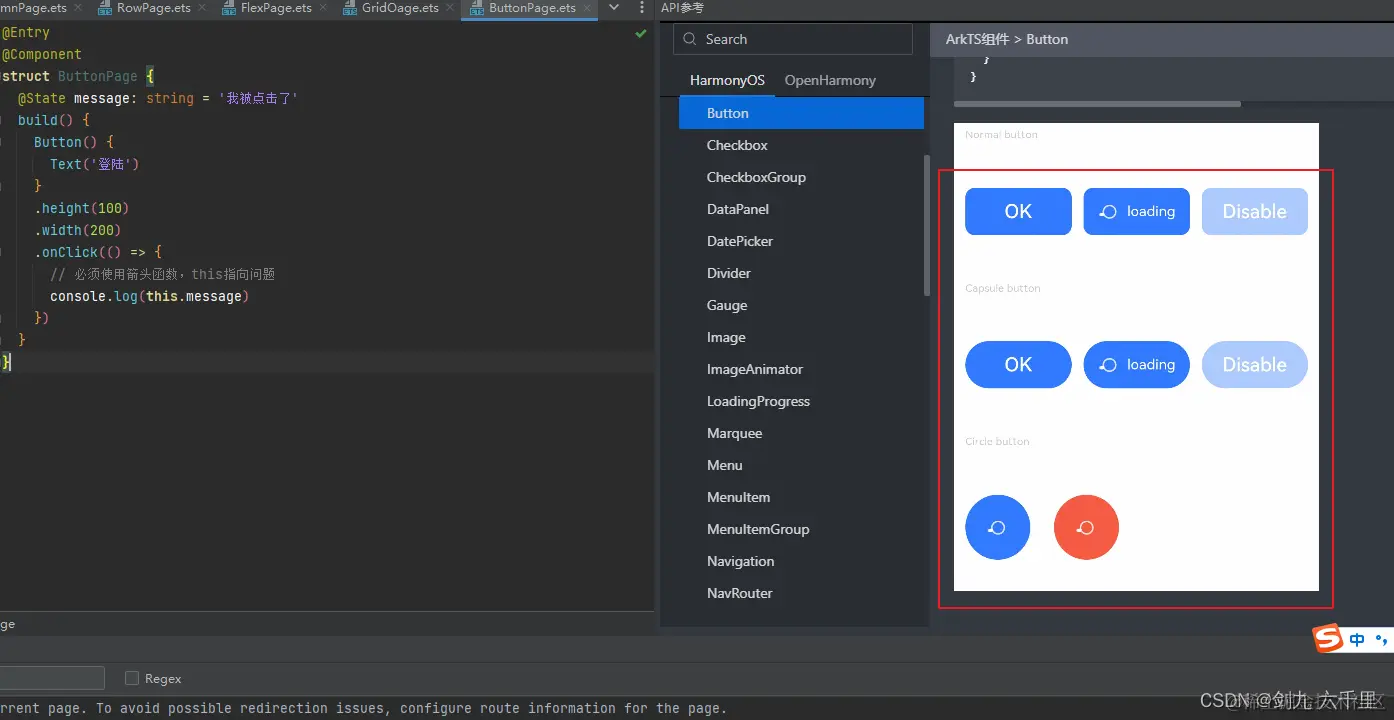Click the Circle button section label
Image resolution: width=1394 pixels, height=720 pixels.
[997, 441]
